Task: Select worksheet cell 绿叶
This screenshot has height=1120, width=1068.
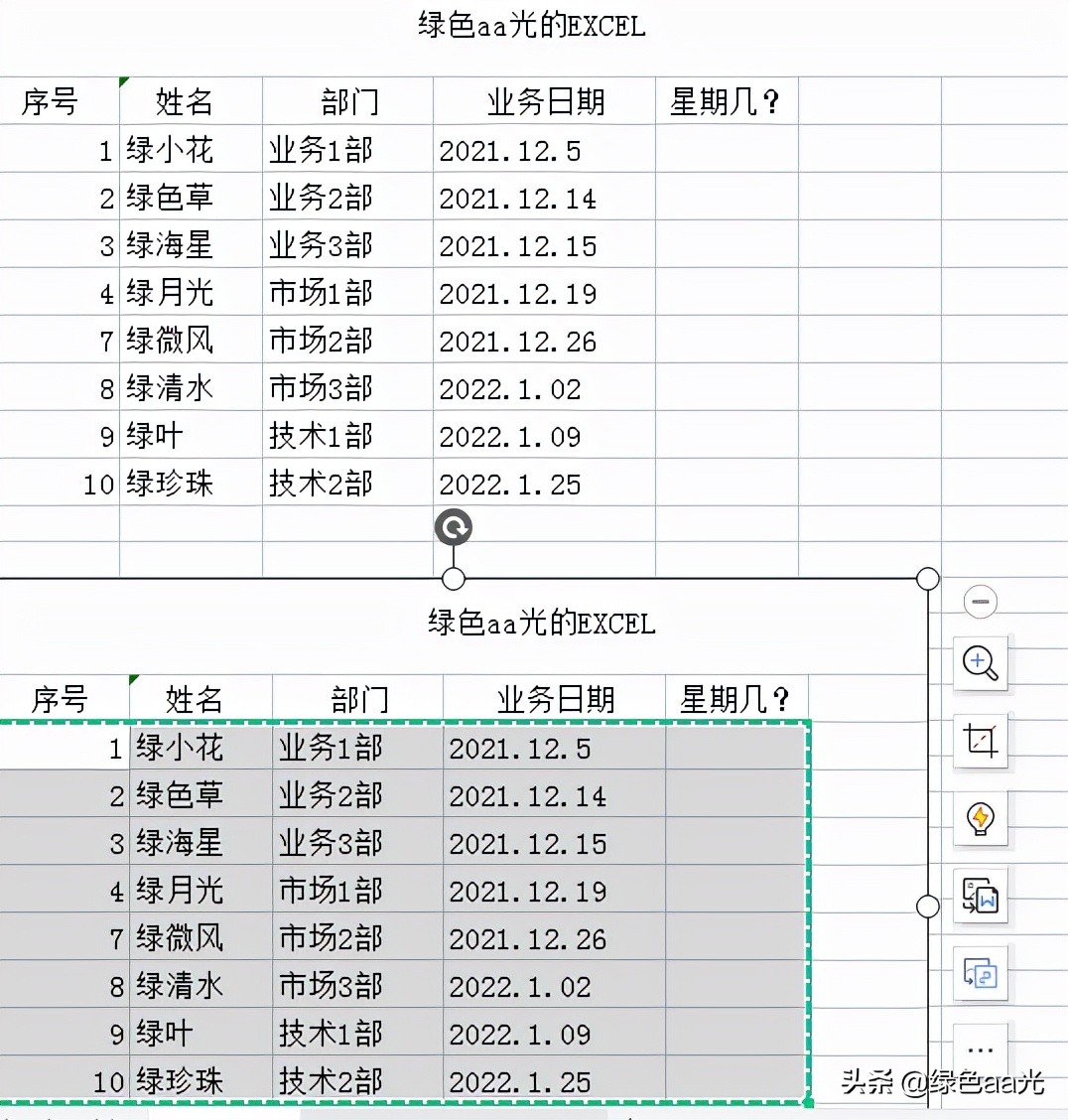Action: click(191, 435)
